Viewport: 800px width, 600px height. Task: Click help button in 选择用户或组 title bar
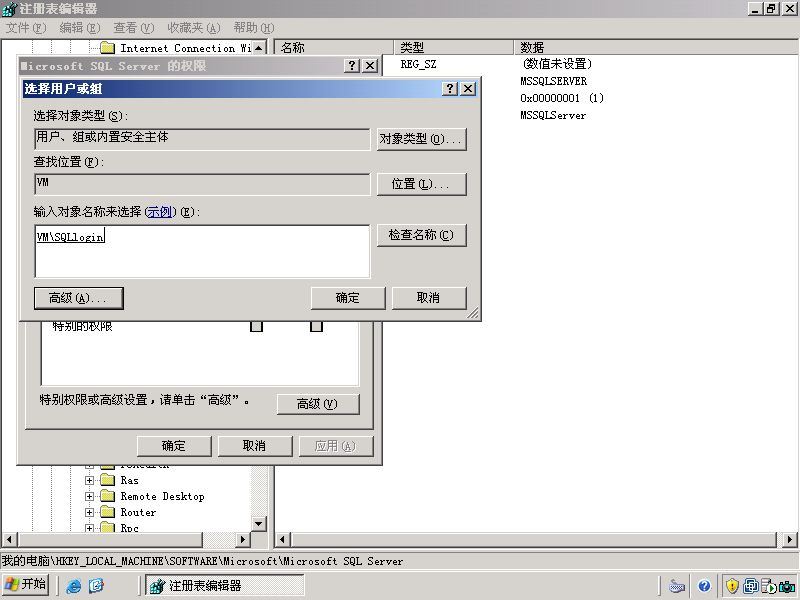pyautogui.click(x=449, y=89)
